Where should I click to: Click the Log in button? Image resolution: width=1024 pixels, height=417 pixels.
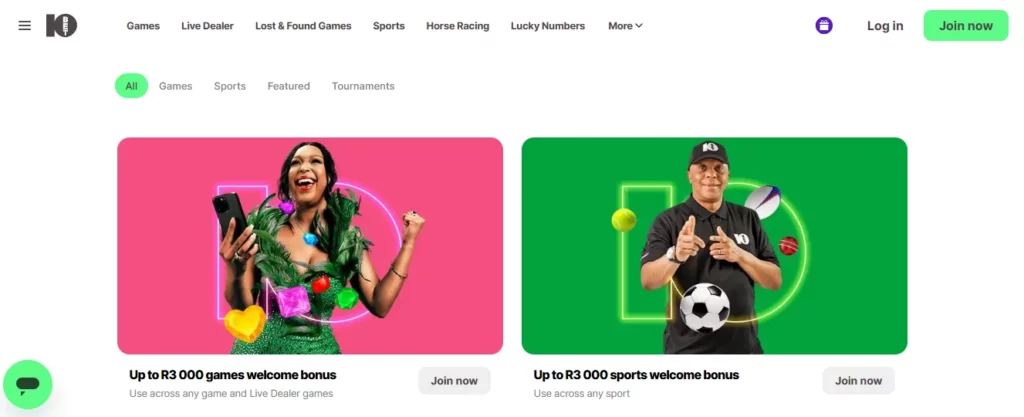(885, 26)
